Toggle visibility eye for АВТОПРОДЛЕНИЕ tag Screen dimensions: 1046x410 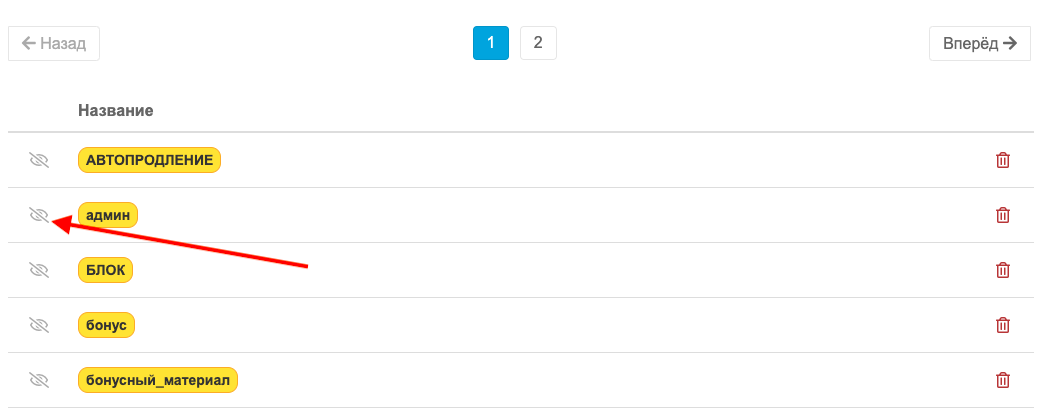pos(39,160)
